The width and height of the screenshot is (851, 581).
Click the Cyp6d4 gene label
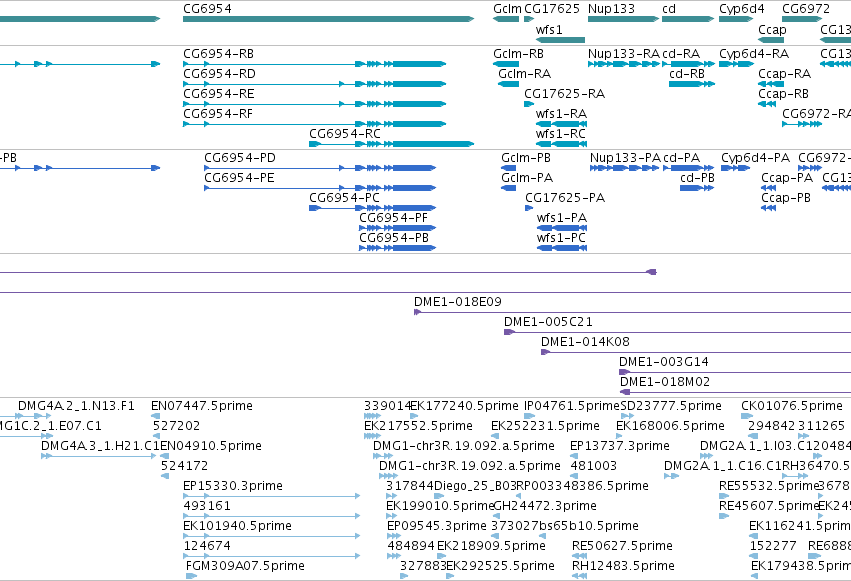pos(742,9)
